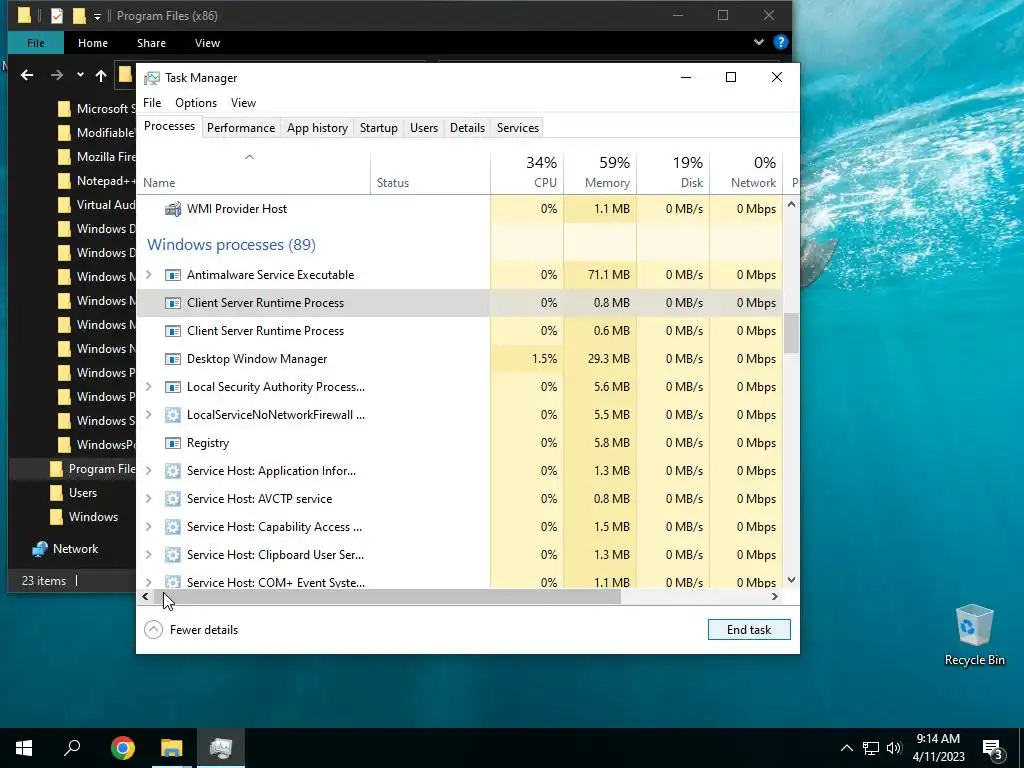Click the Desktop Window Manager process icon
1024x768 pixels.
(172, 359)
